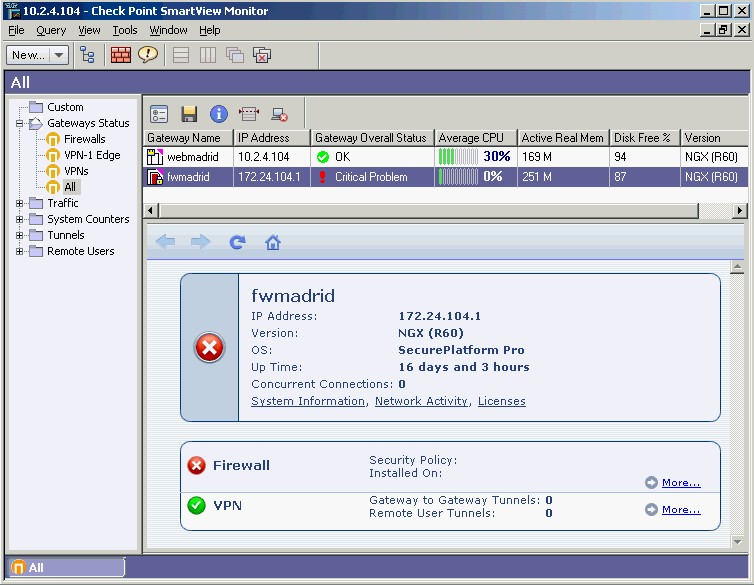This screenshot has height=585, width=754.
Task: Select VPN-1 Edge in the tree
Action: [92, 155]
